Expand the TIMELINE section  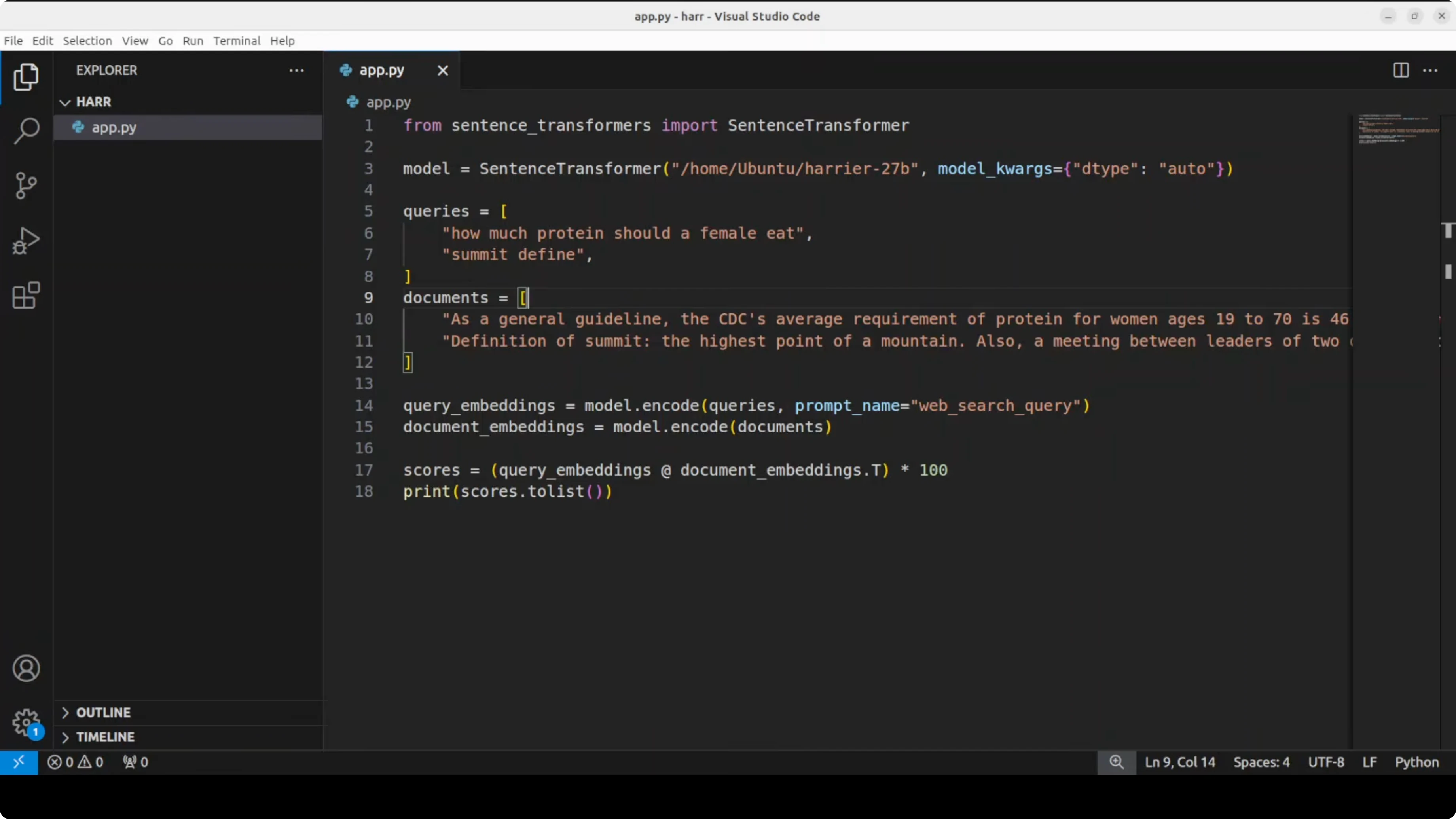[105, 736]
